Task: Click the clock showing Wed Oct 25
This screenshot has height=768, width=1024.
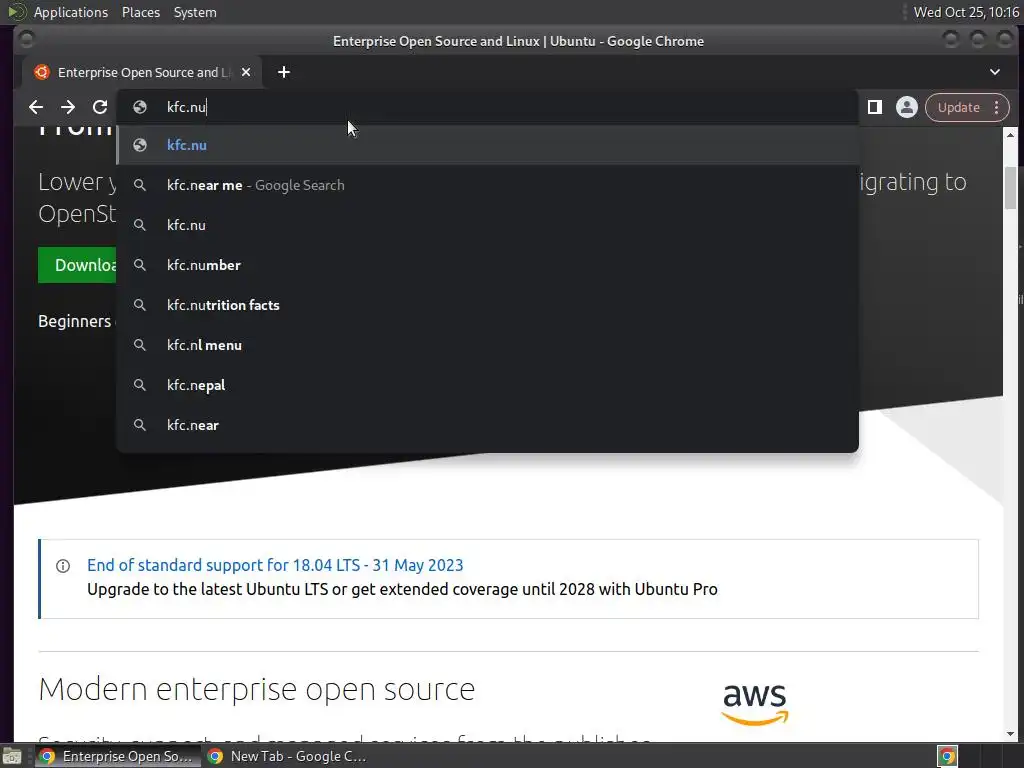Action: point(966,12)
